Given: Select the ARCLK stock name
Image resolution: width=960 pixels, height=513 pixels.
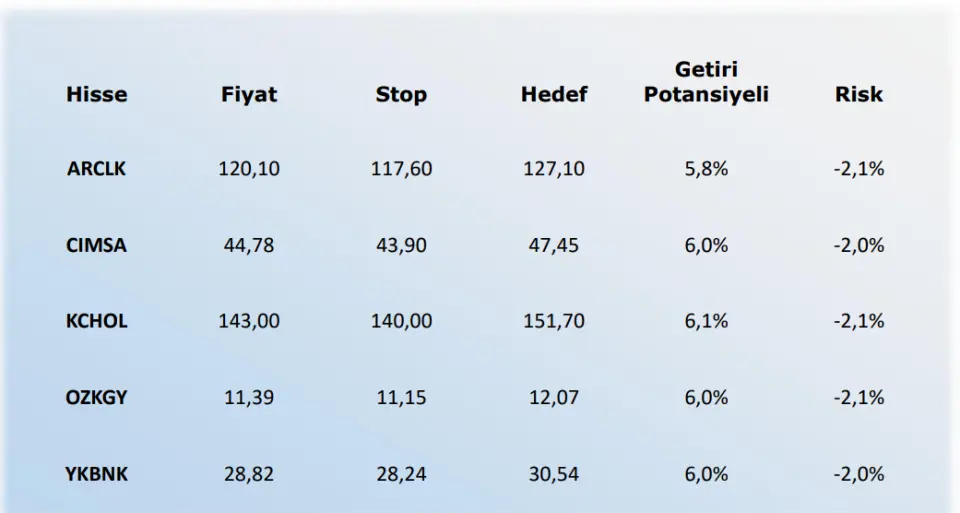Looking at the screenshot, I should click(96, 168).
